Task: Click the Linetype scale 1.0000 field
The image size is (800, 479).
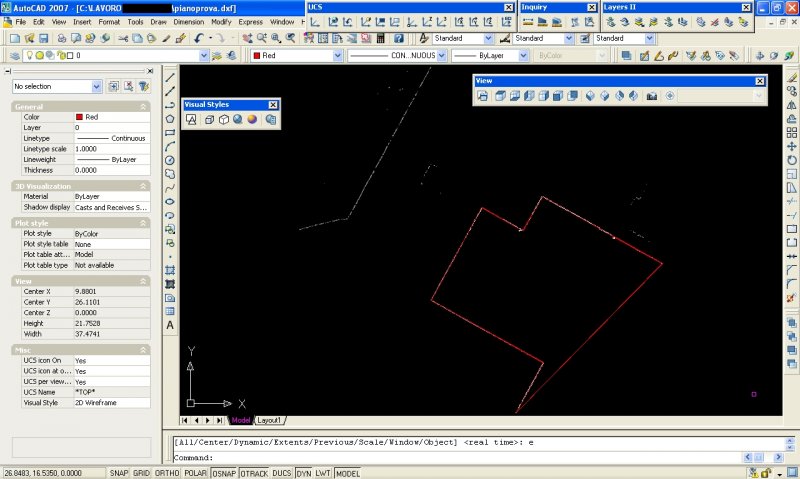Action: (112, 149)
